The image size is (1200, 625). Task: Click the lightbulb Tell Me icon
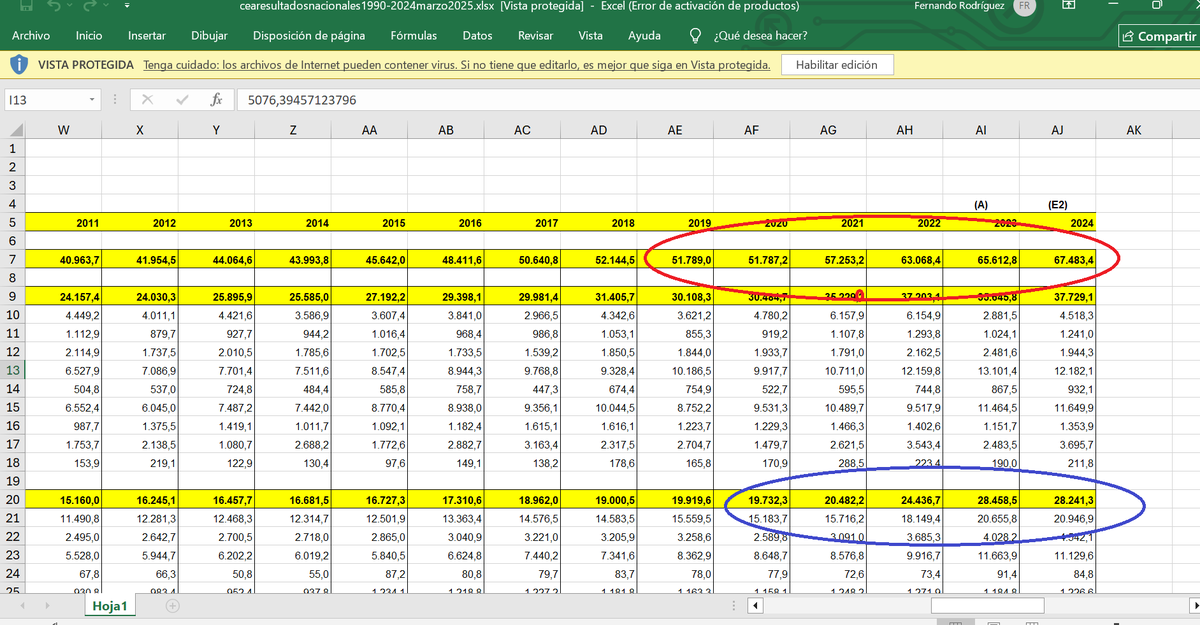[x=696, y=36]
